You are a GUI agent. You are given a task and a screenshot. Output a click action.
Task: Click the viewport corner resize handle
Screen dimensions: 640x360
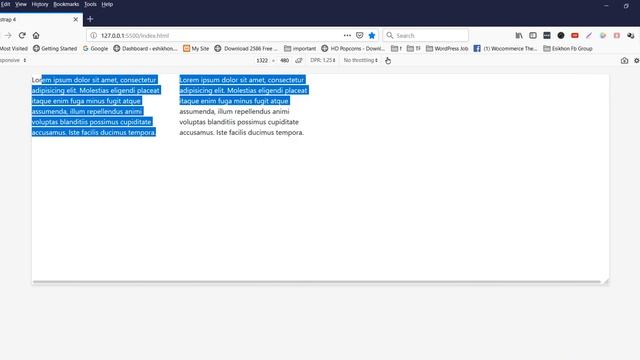(x=606, y=281)
